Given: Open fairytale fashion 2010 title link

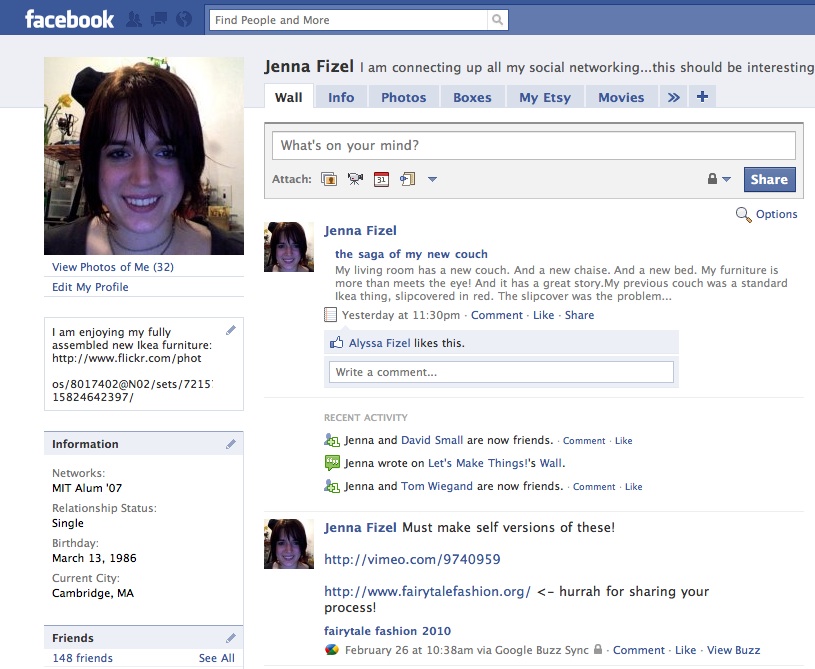Looking at the screenshot, I should tap(387, 631).
